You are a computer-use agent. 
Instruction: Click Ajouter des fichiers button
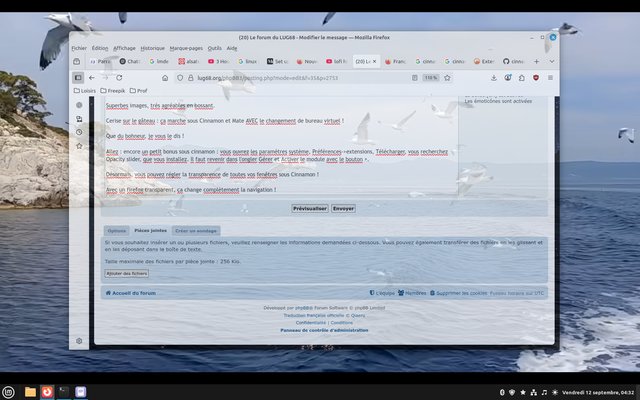(127, 273)
